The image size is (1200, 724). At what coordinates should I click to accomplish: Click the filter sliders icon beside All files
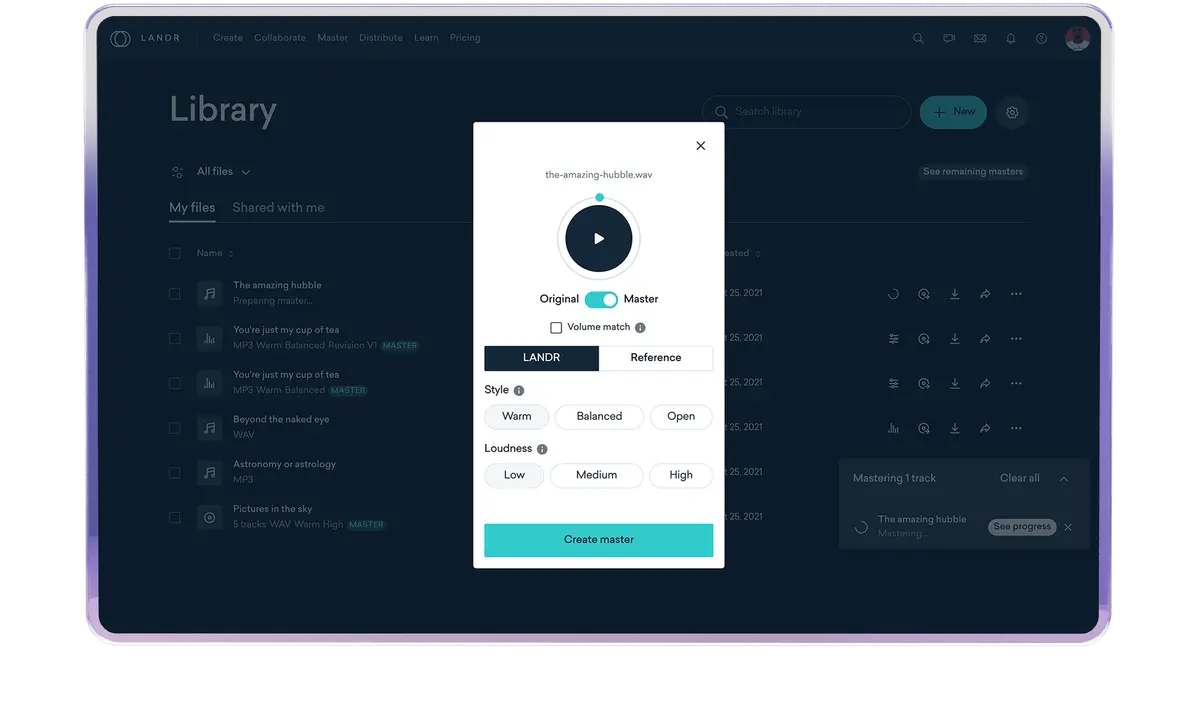(177, 172)
